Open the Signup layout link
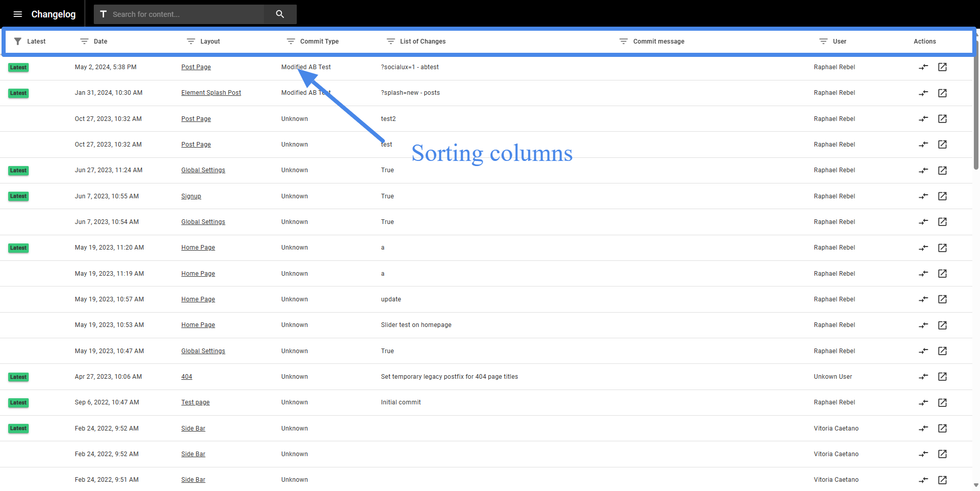Screen dimensions: 980x491 191,196
